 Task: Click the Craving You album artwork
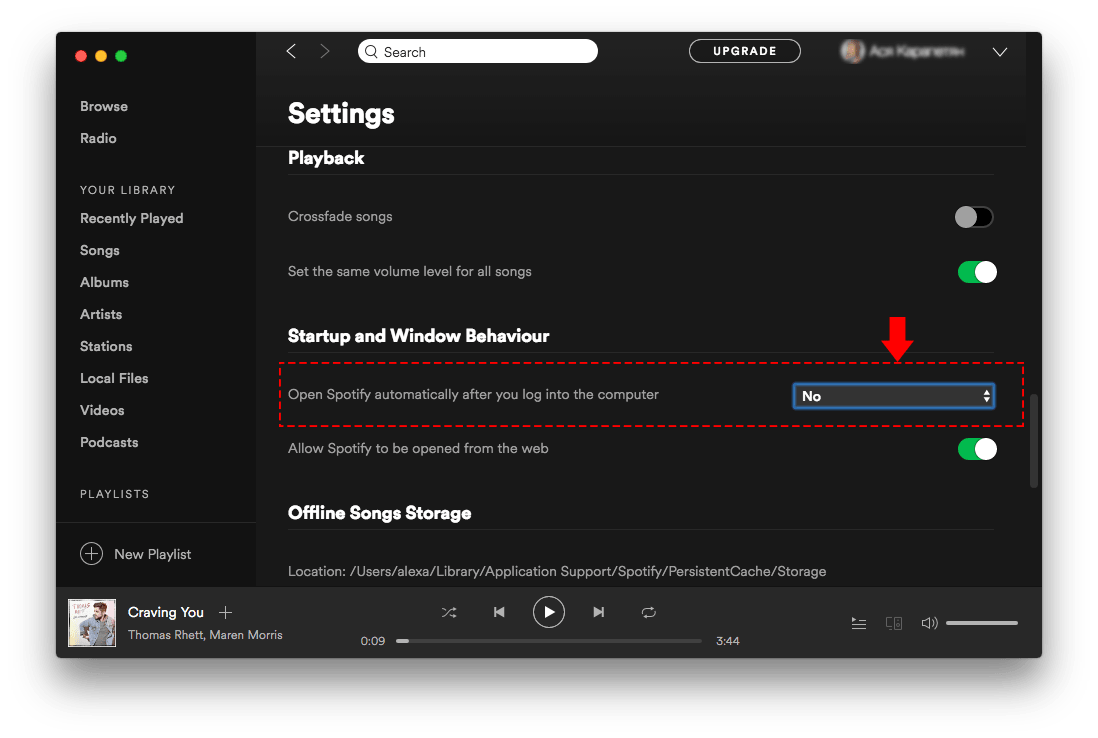92,622
